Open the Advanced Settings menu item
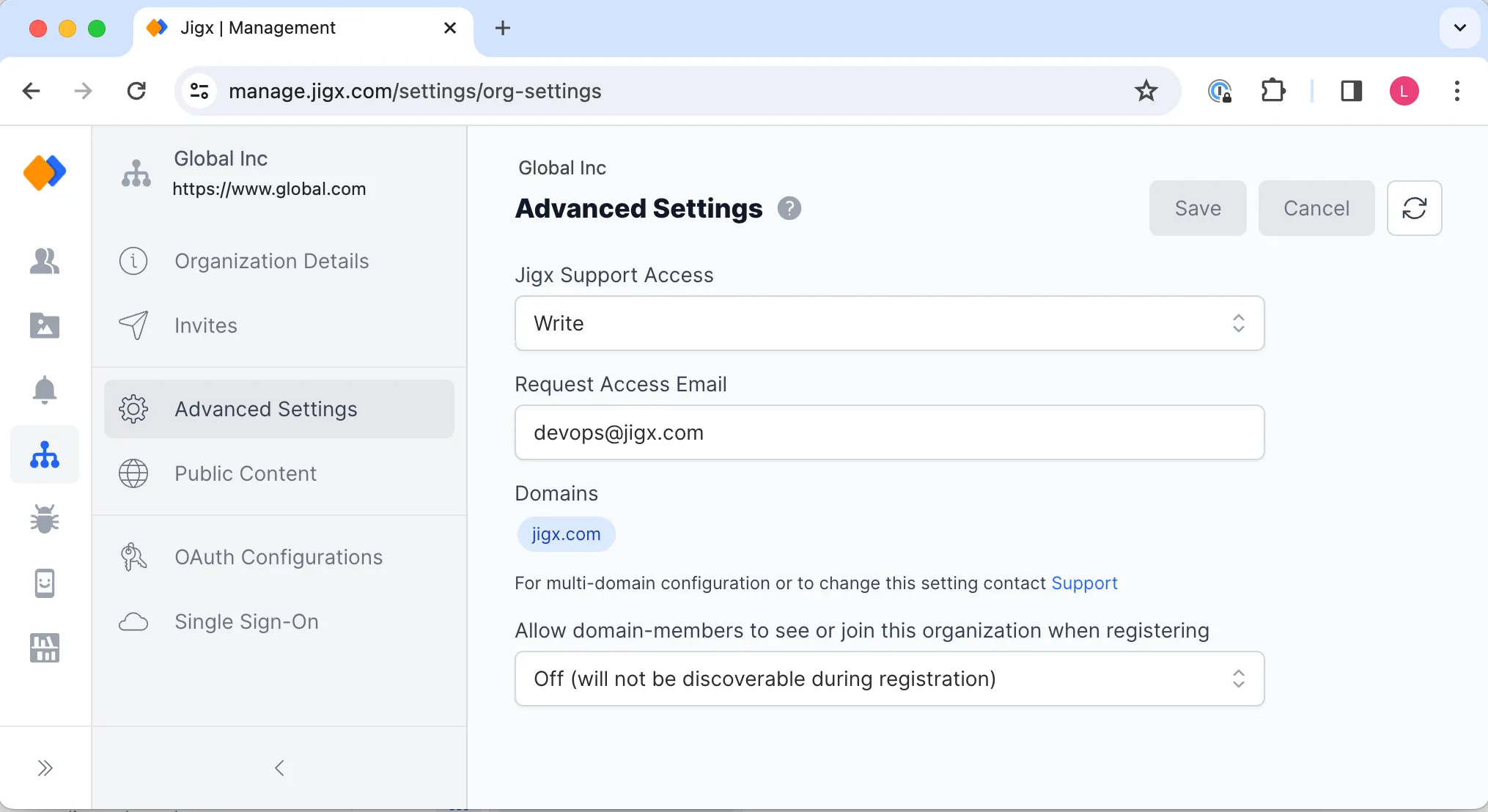Image resolution: width=1488 pixels, height=812 pixels. click(x=265, y=408)
